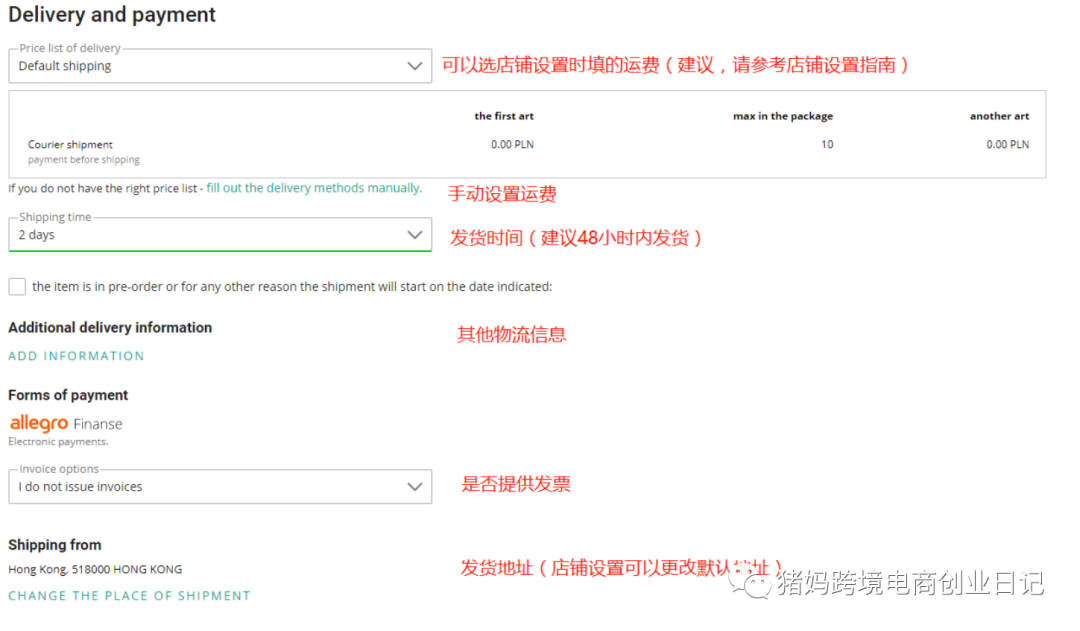Click the Hong Kong shipping address text
The image size is (1080, 631).
pos(95,569)
